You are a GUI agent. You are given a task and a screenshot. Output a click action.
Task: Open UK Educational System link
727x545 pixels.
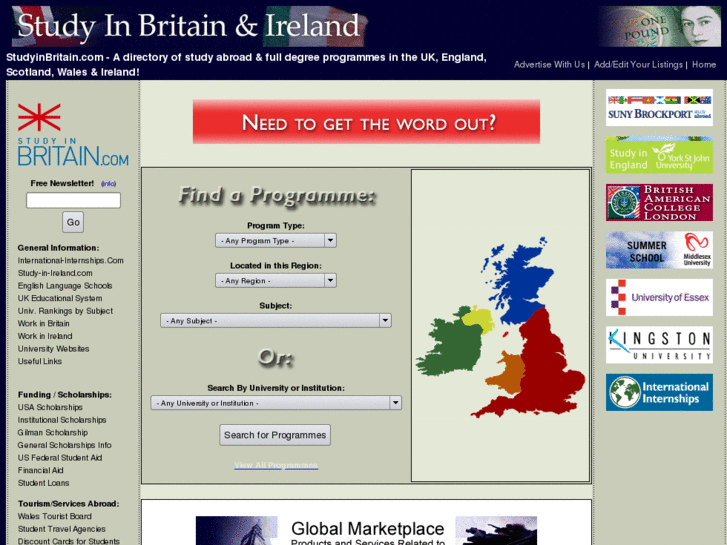tap(60, 298)
